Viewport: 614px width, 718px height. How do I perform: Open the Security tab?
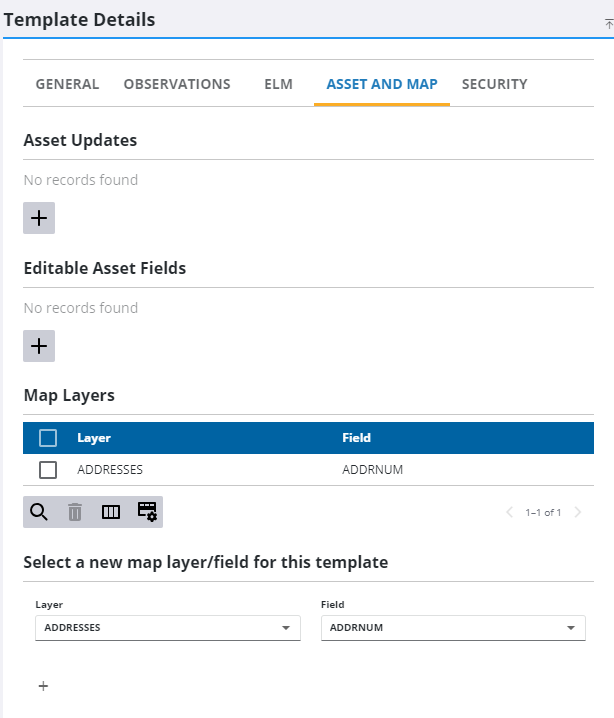pyautogui.click(x=494, y=84)
